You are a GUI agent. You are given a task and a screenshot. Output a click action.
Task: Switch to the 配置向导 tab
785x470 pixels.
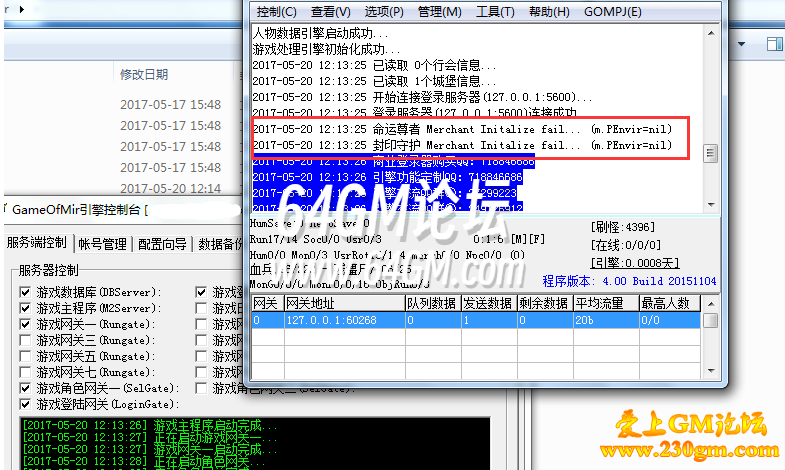(x=162, y=244)
